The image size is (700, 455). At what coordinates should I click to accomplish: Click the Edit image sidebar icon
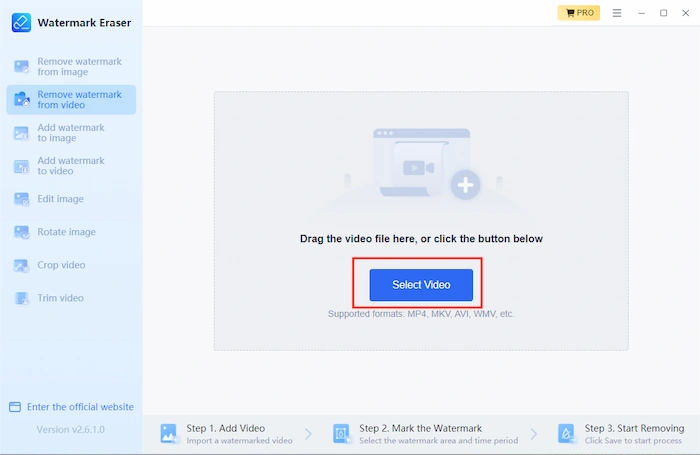21,199
